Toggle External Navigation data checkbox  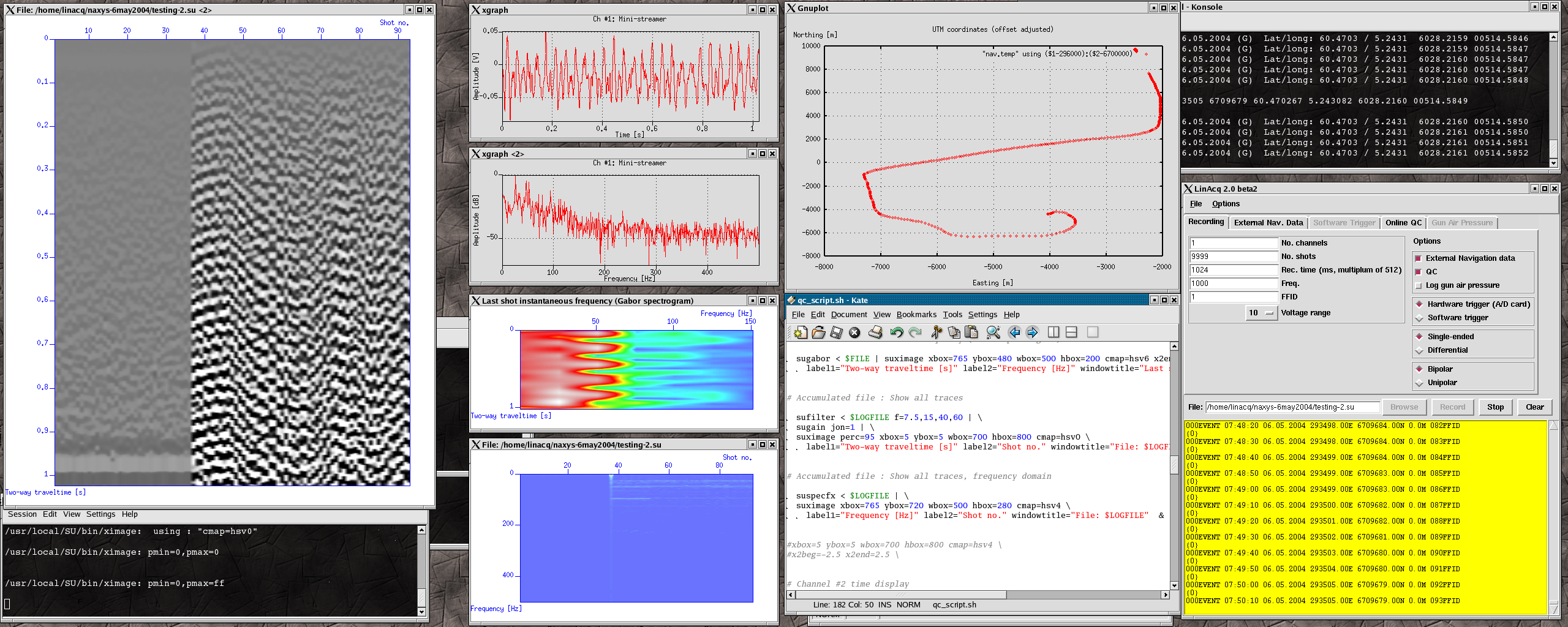(1418, 258)
